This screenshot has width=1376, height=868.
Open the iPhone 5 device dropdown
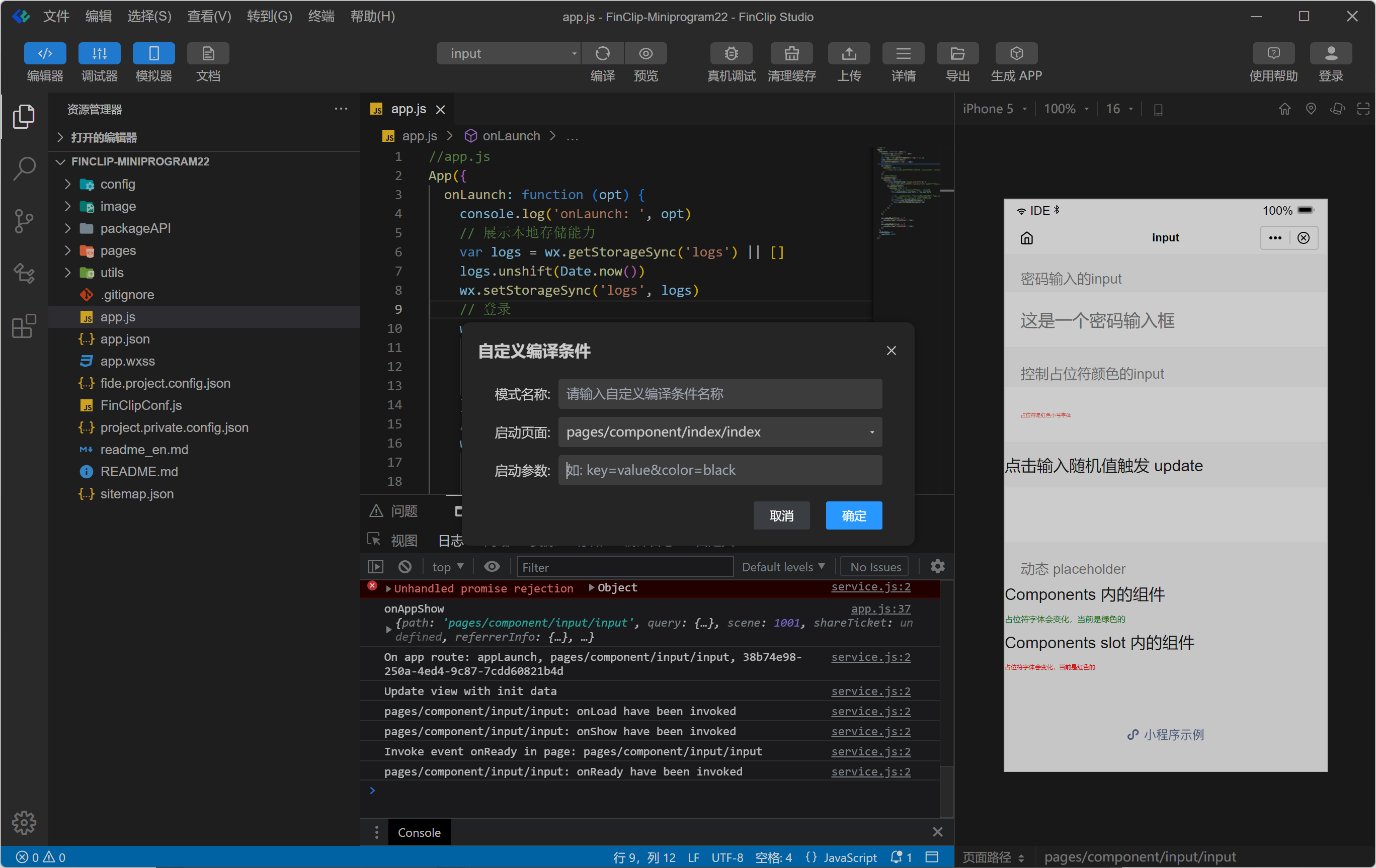994,109
